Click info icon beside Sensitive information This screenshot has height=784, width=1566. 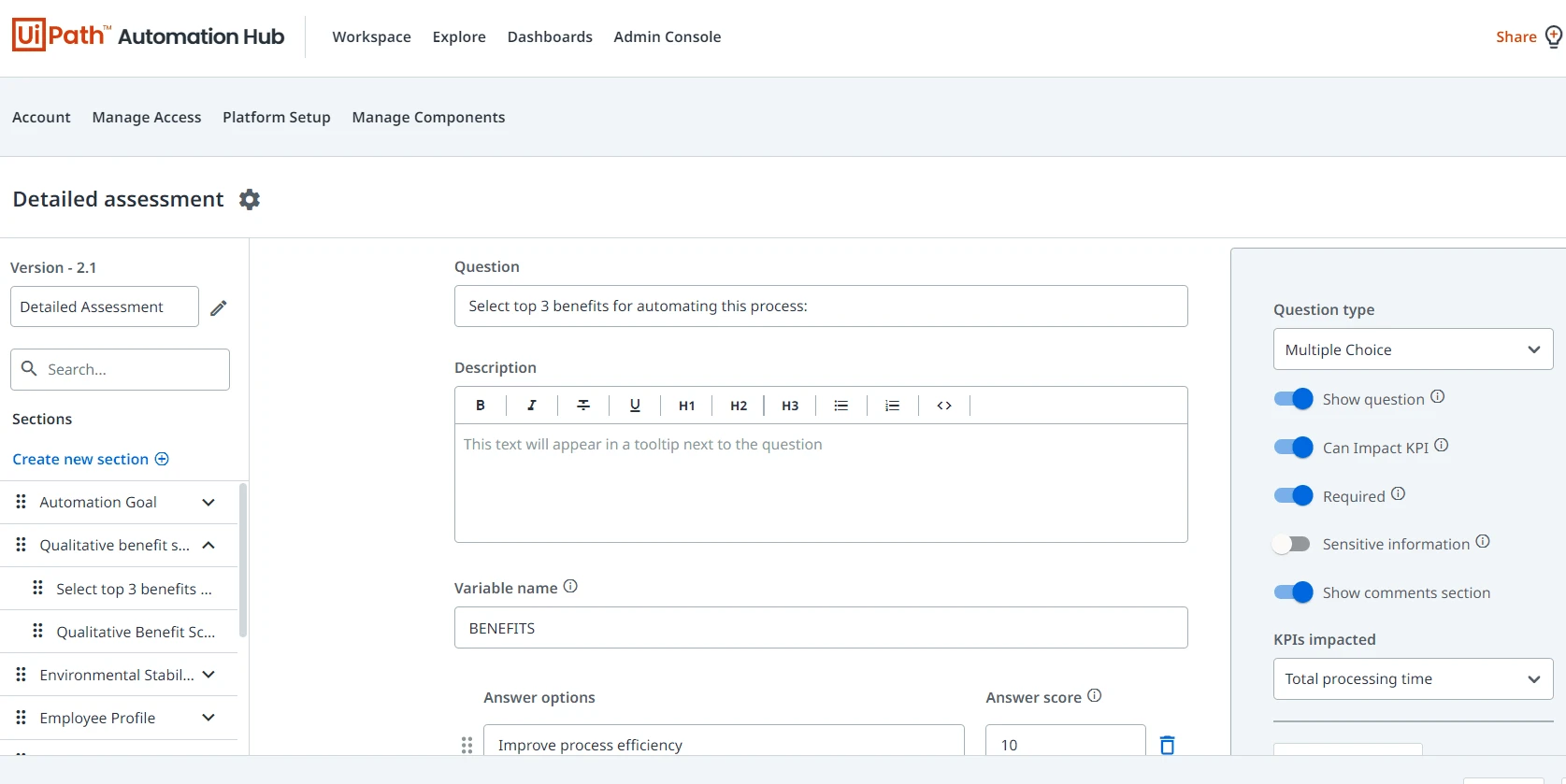pyautogui.click(x=1483, y=542)
